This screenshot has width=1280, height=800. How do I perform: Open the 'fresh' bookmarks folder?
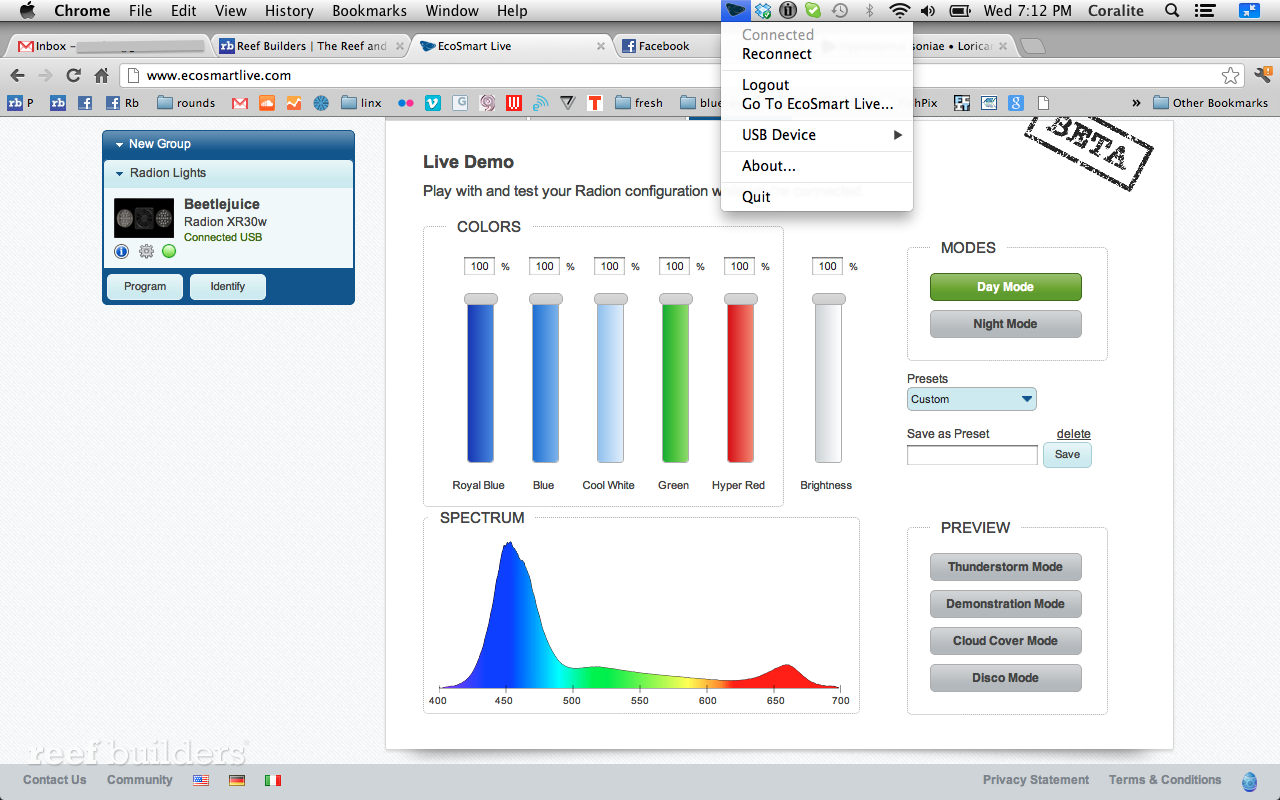[x=639, y=102]
